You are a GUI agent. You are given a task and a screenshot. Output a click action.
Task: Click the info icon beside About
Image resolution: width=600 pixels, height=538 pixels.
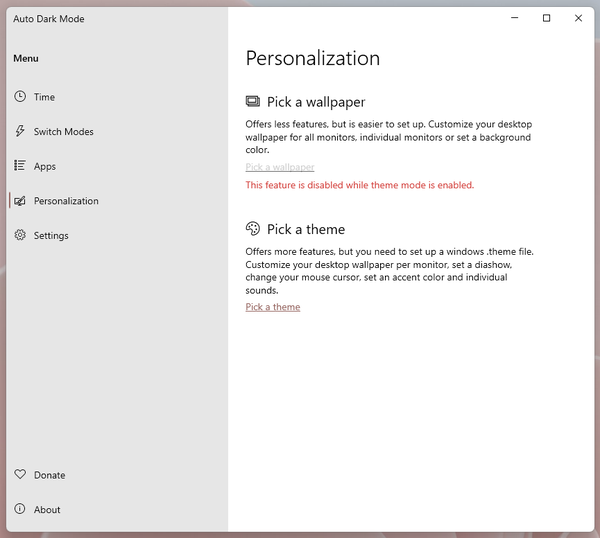click(x=20, y=509)
